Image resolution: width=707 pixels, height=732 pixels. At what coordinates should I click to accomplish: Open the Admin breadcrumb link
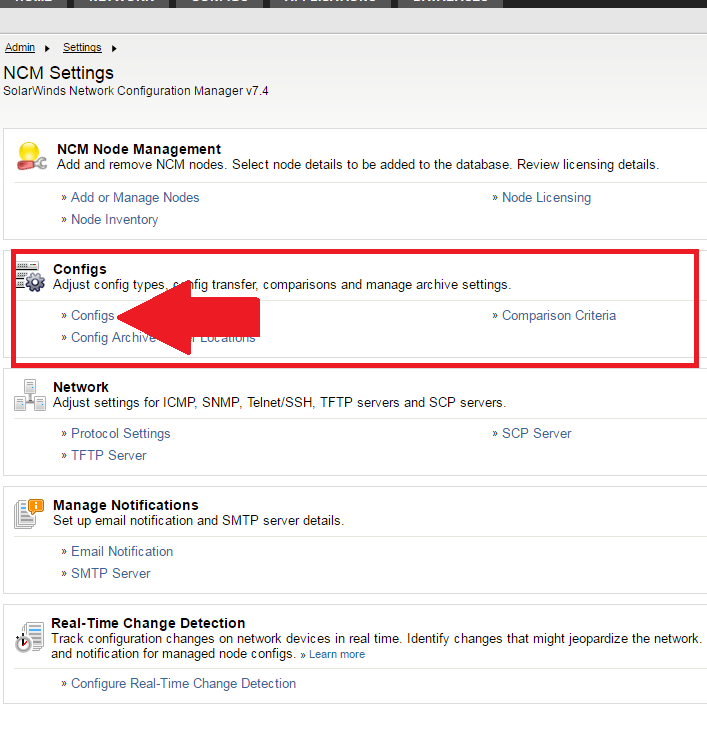pos(20,47)
